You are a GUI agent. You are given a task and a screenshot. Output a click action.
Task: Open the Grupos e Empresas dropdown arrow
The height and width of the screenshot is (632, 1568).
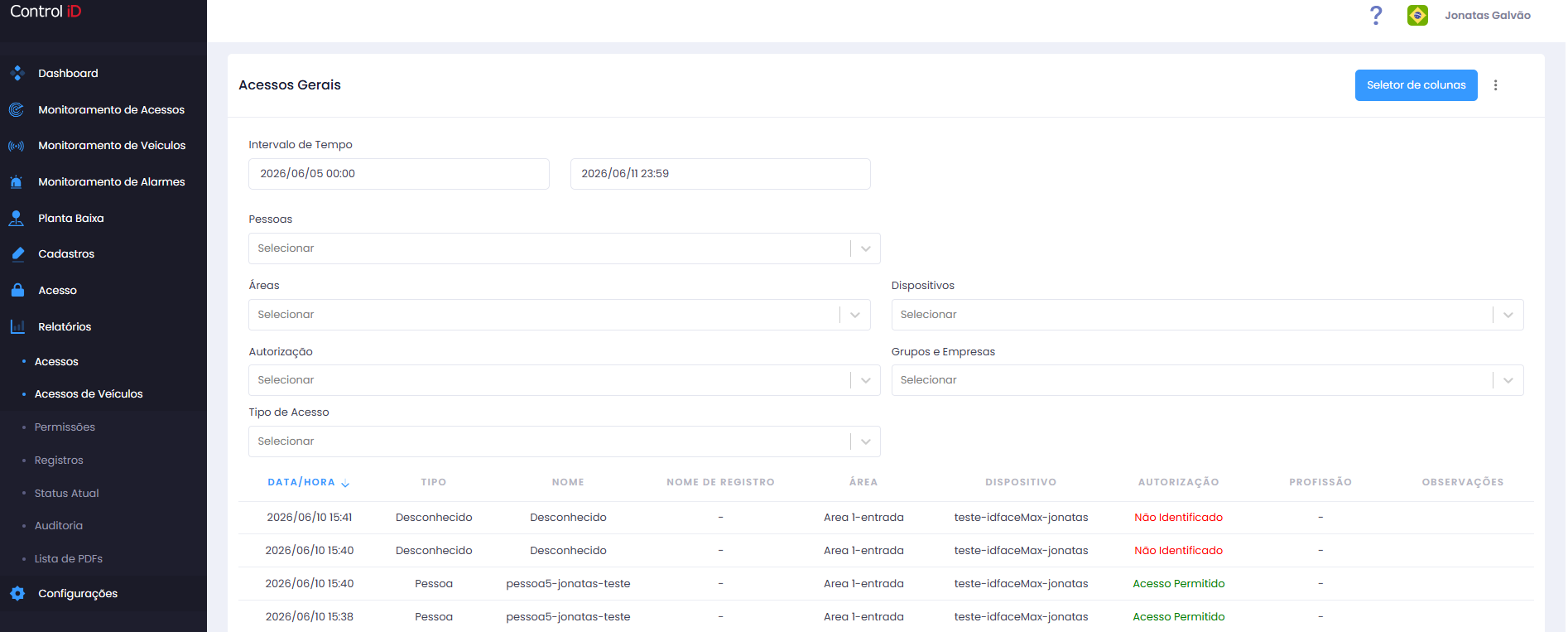(1508, 380)
